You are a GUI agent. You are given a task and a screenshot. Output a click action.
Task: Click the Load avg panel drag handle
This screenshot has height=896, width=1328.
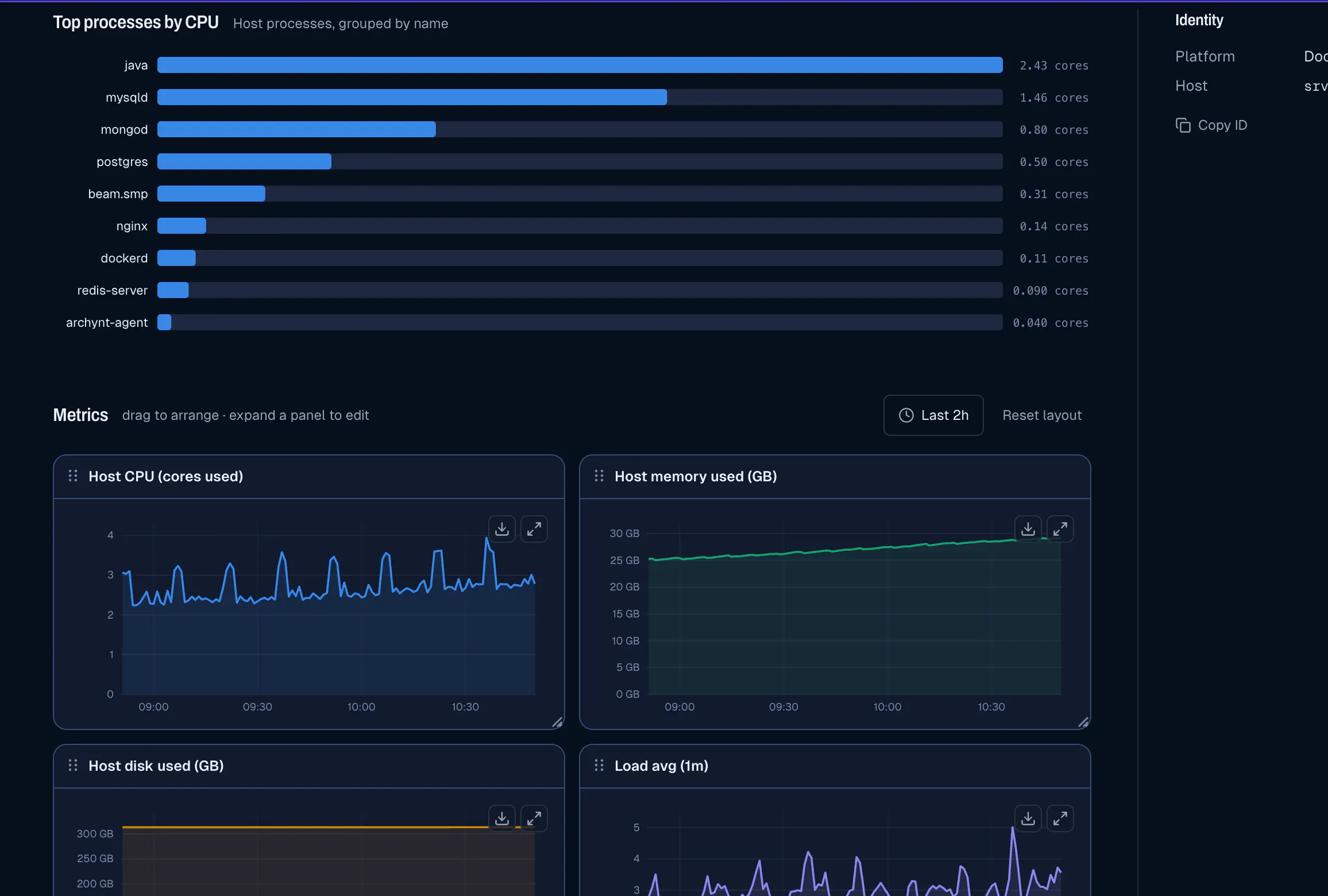coord(599,766)
